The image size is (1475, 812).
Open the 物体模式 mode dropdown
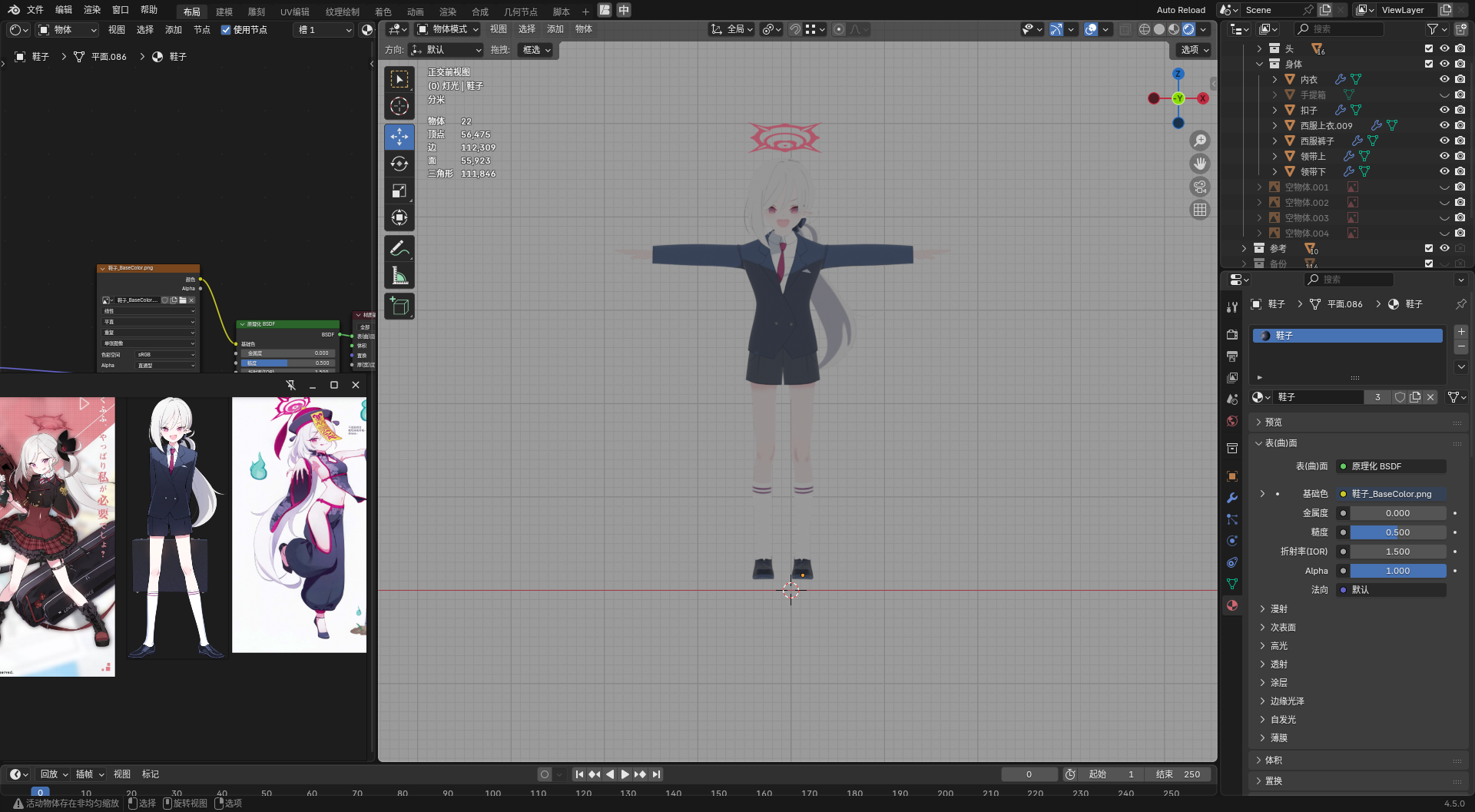coord(448,29)
